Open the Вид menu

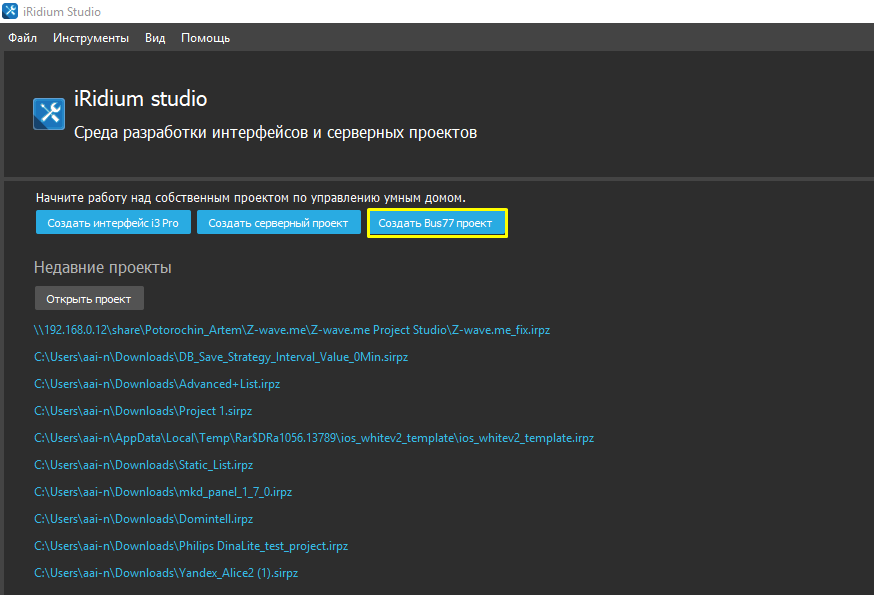155,38
